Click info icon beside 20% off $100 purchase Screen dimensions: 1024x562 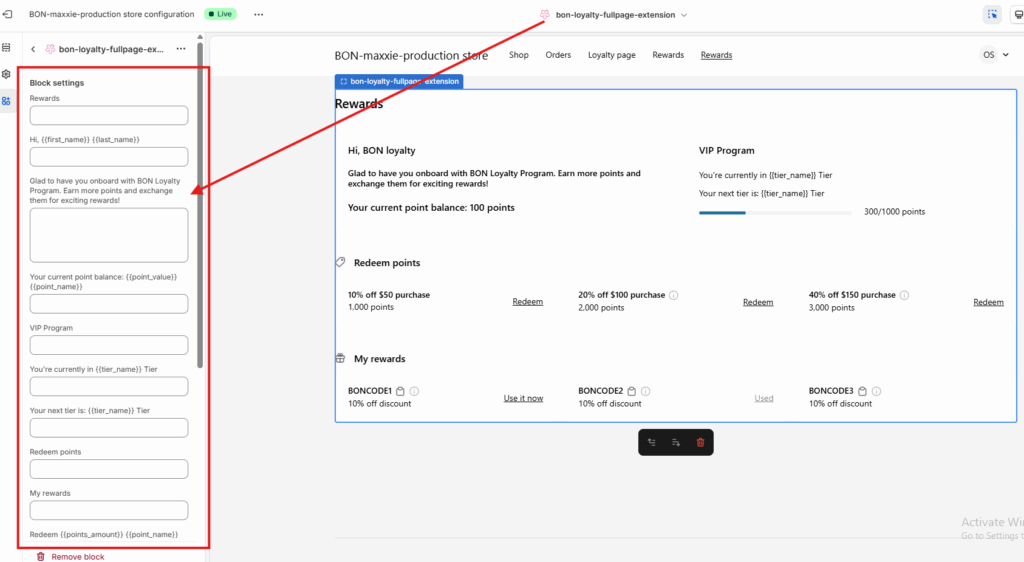[674, 295]
